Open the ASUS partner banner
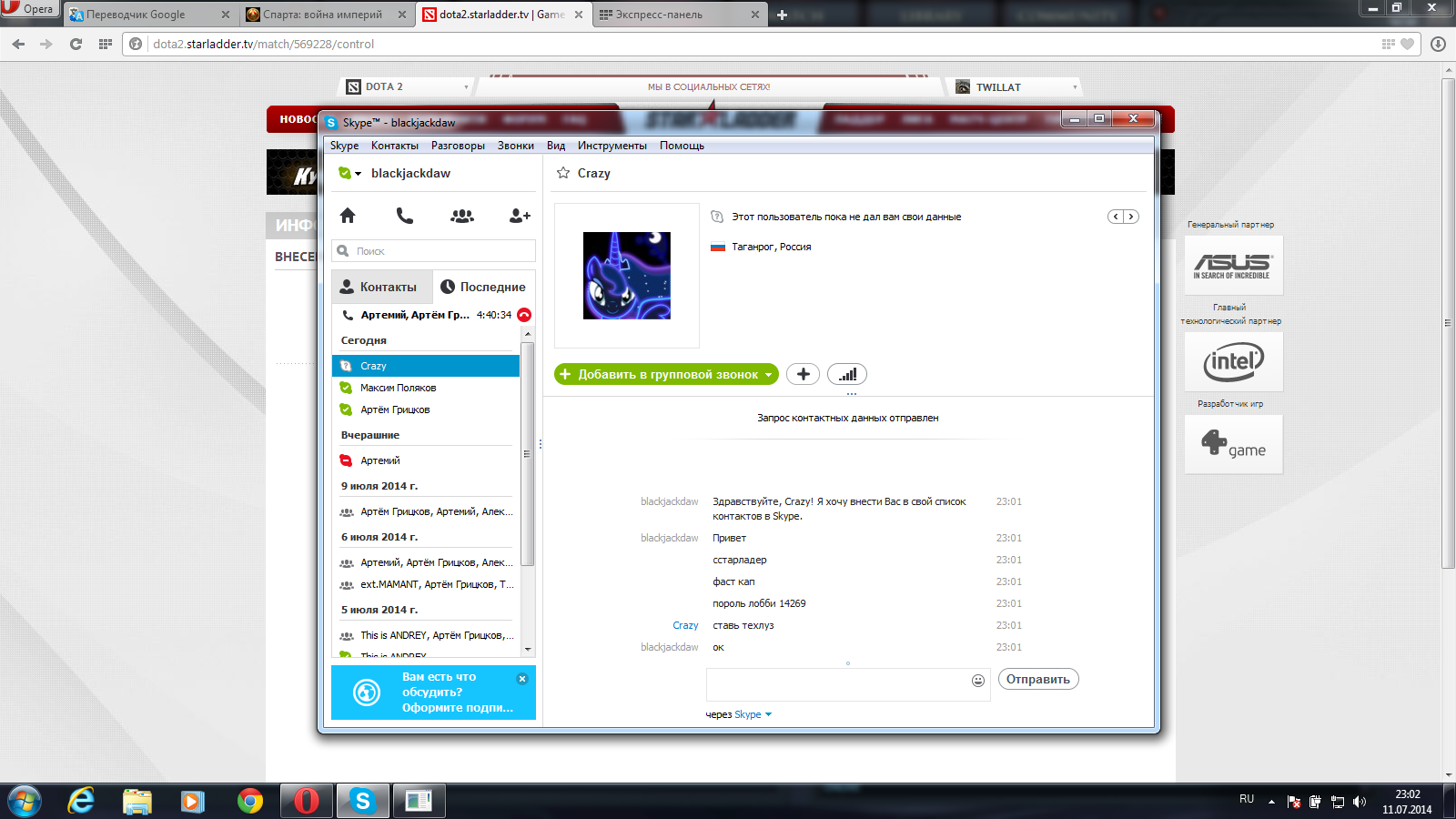 point(1234,265)
